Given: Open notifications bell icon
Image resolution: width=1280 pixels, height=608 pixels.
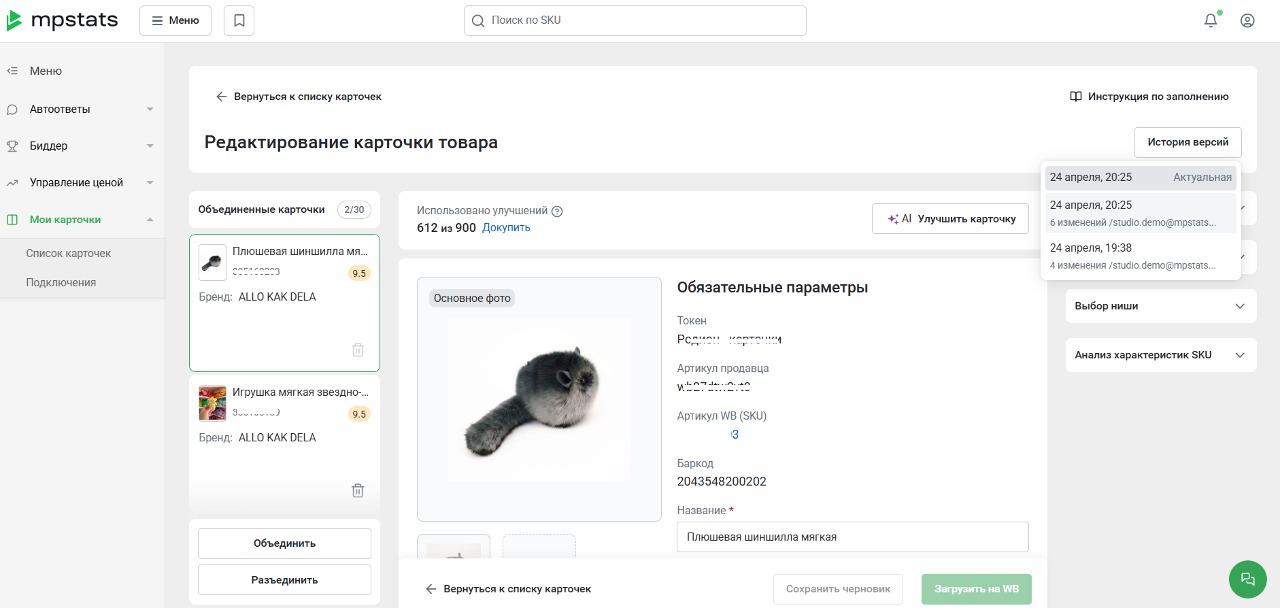Looking at the screenshot, I should (x=1211, y=20).
